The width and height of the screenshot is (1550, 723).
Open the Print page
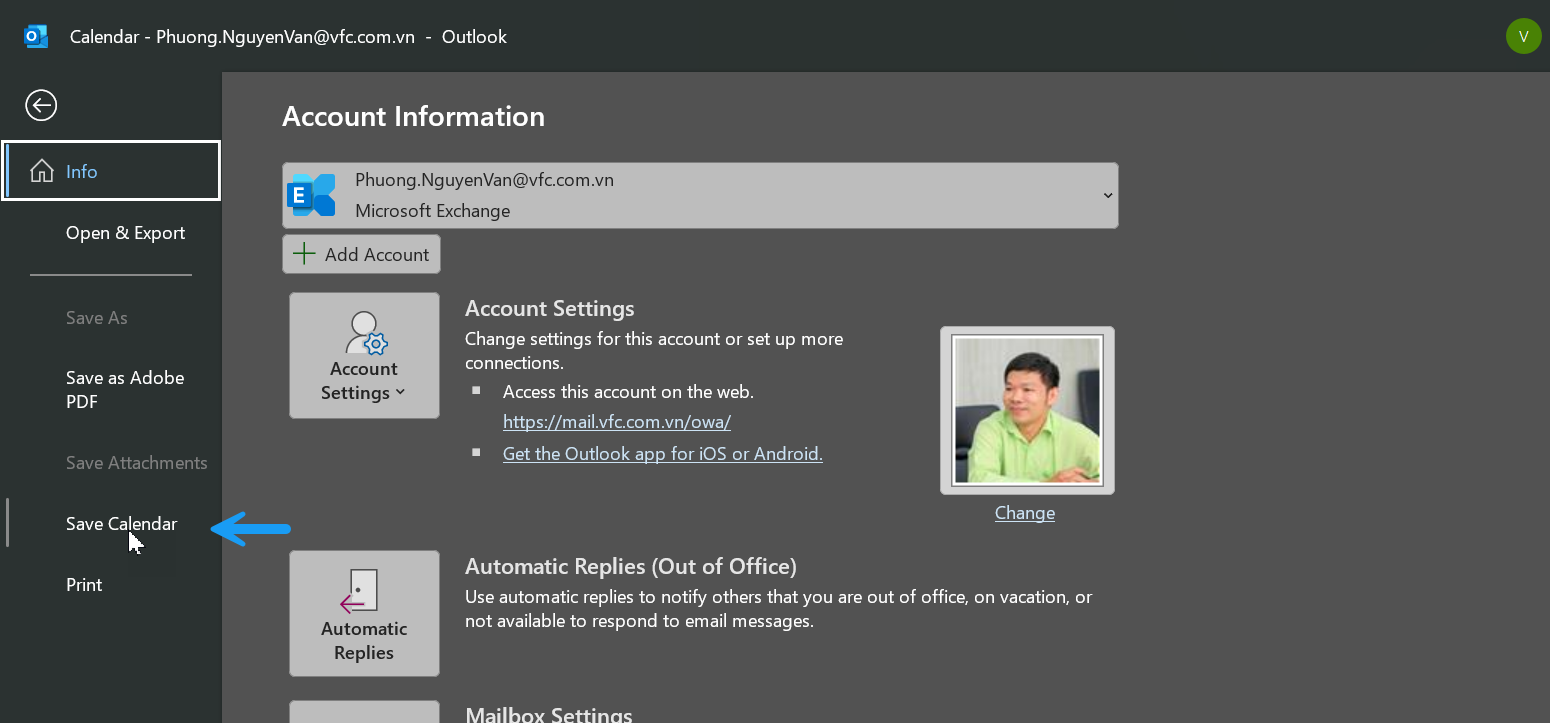(x=84, y=585)
